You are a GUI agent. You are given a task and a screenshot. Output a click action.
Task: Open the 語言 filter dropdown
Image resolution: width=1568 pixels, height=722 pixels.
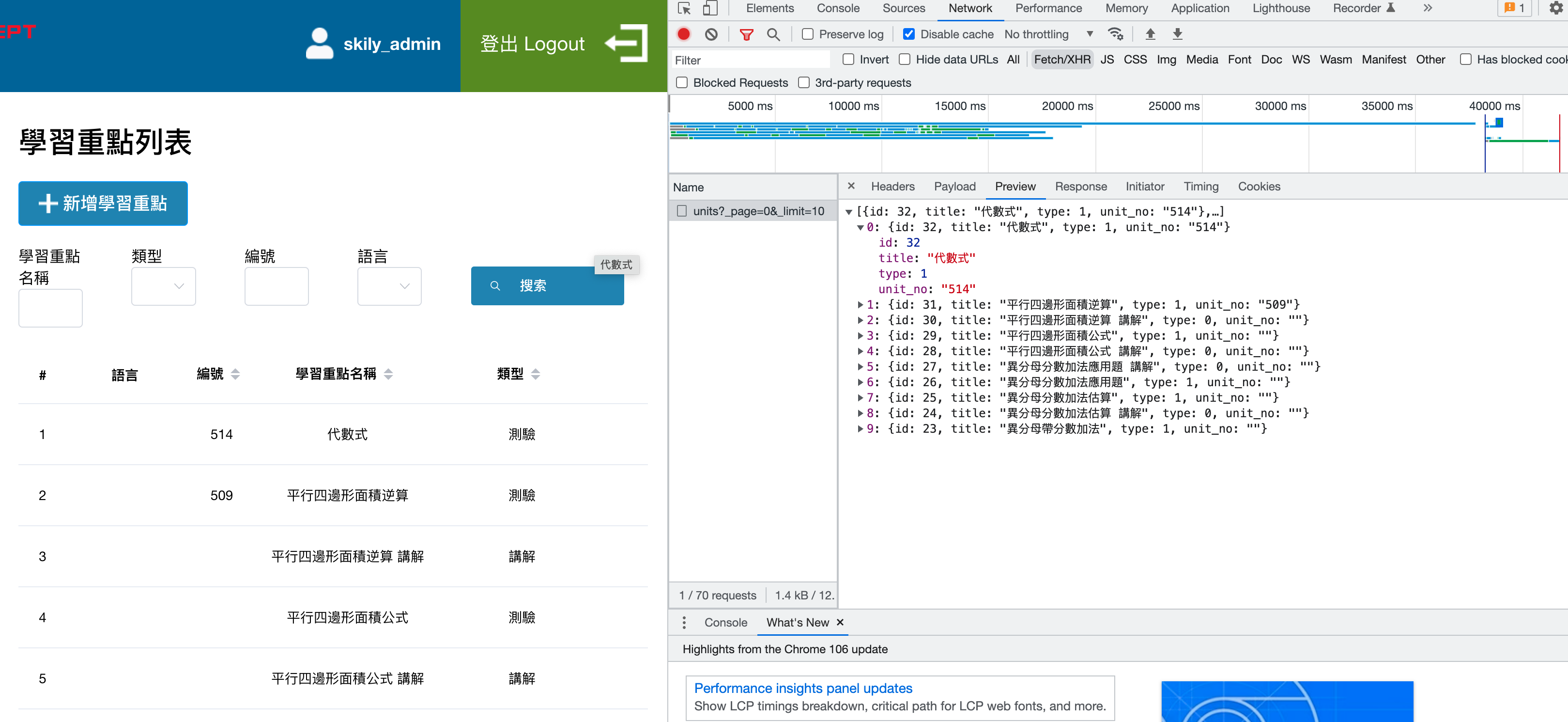[x=389, y=286]
